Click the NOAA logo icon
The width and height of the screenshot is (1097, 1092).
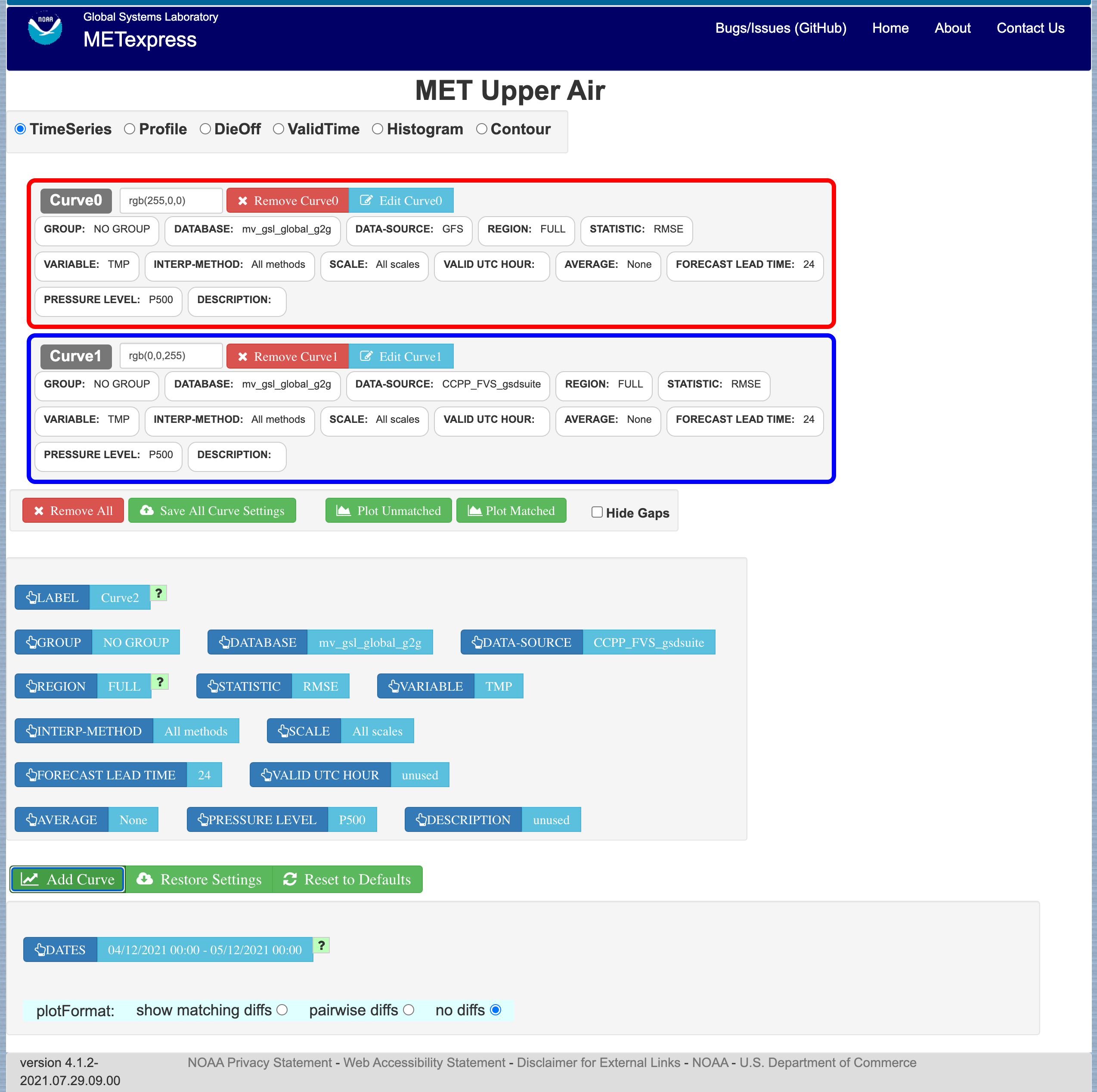[45, 29]
